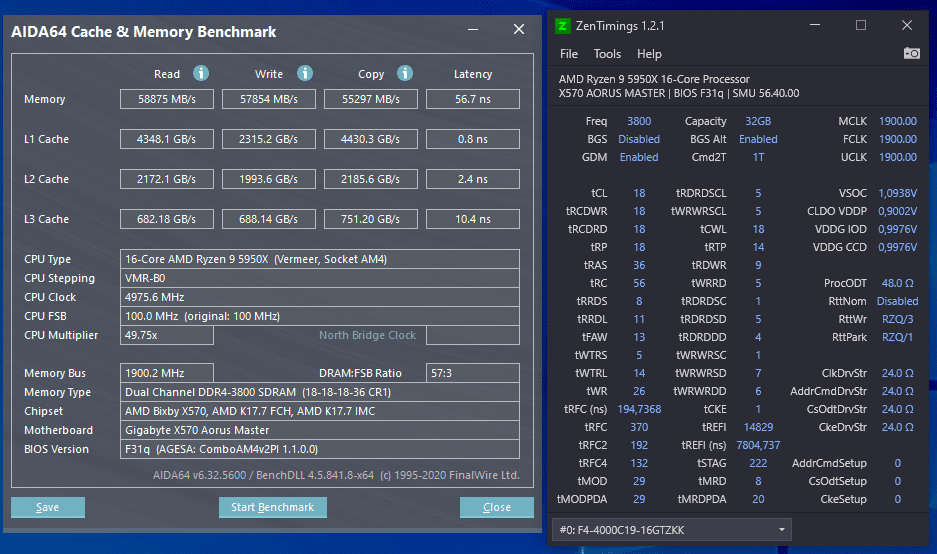This screenshot has width=937, height=554.
Task: Click the tRFC (ns) 194,7368 value
Action: point(639,409)
